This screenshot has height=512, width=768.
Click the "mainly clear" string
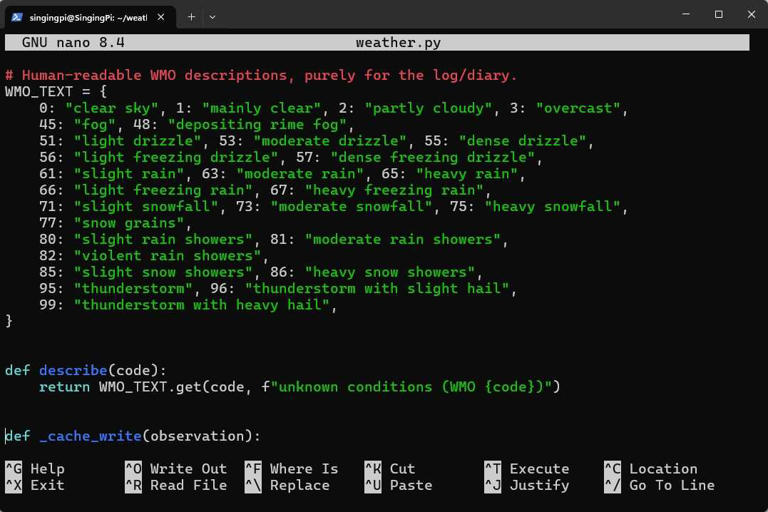point(262,108)
